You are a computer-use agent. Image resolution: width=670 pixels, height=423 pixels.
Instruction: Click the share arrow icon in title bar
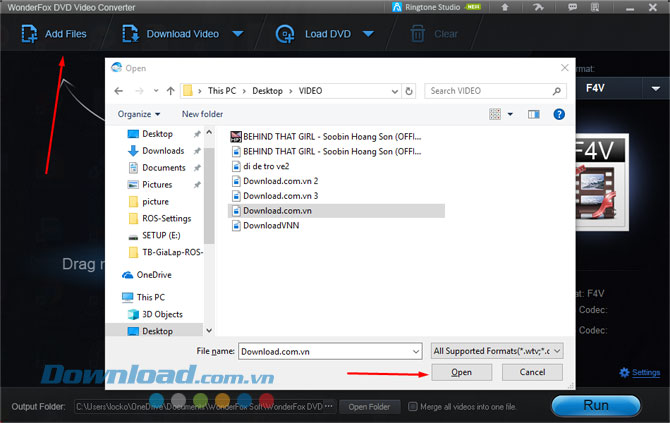(x=538, y=7)
